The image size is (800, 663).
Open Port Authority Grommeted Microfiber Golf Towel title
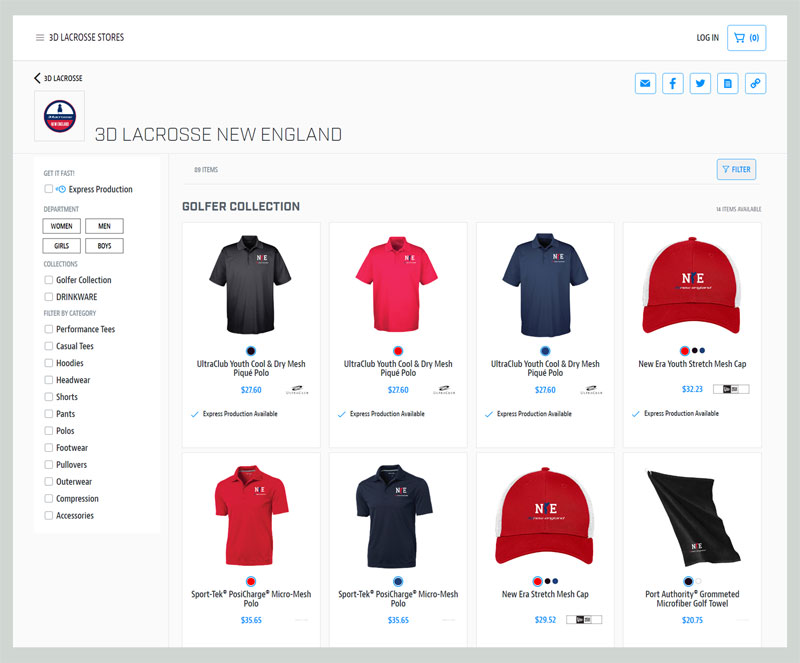coord(692,599)
